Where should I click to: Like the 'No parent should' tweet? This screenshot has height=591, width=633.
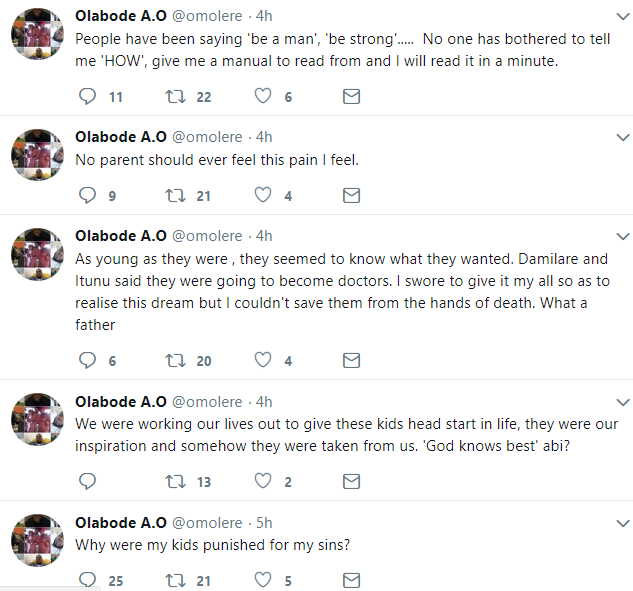click(263, 196)
